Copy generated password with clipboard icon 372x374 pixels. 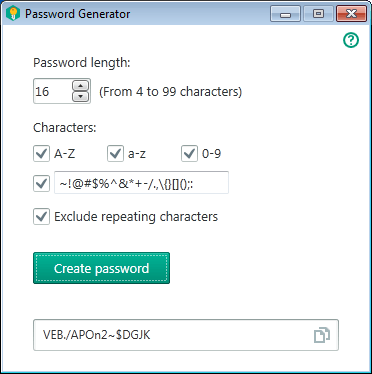pyautogui.click(x=322, y=335)
